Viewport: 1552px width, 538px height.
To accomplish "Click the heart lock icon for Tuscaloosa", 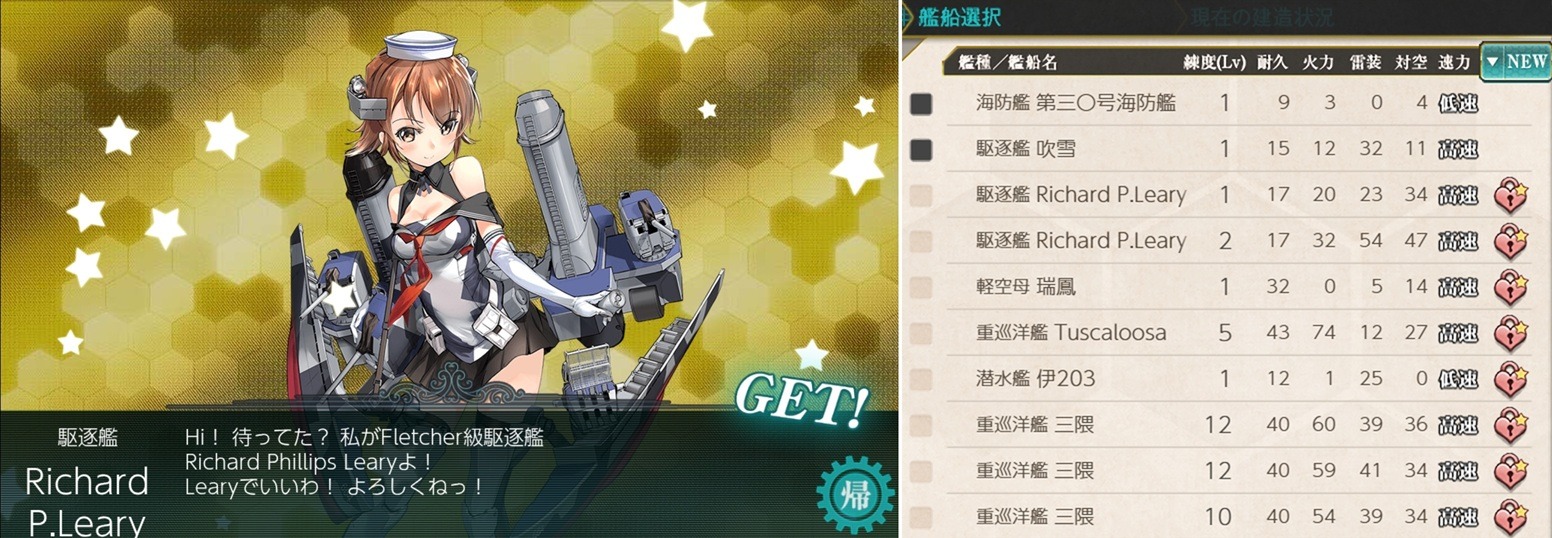I will 1511,333.
